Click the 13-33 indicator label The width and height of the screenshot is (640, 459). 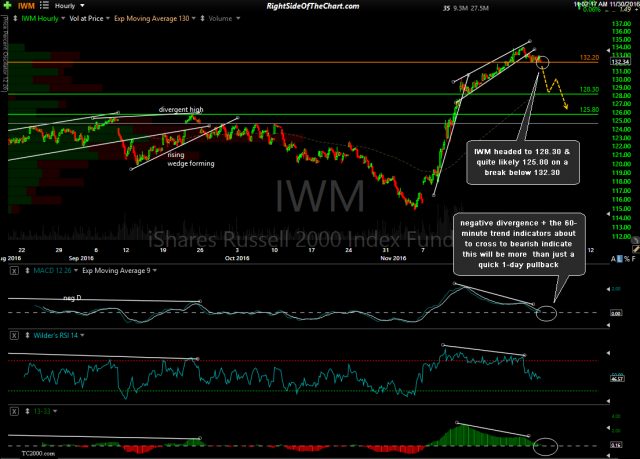42,411
